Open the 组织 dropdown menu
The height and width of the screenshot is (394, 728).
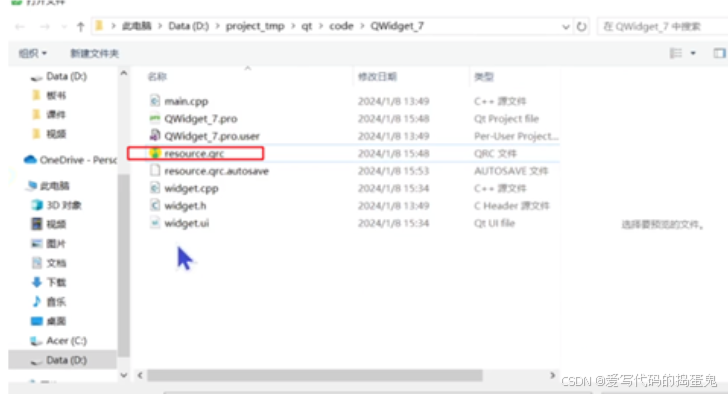(32, 53)
